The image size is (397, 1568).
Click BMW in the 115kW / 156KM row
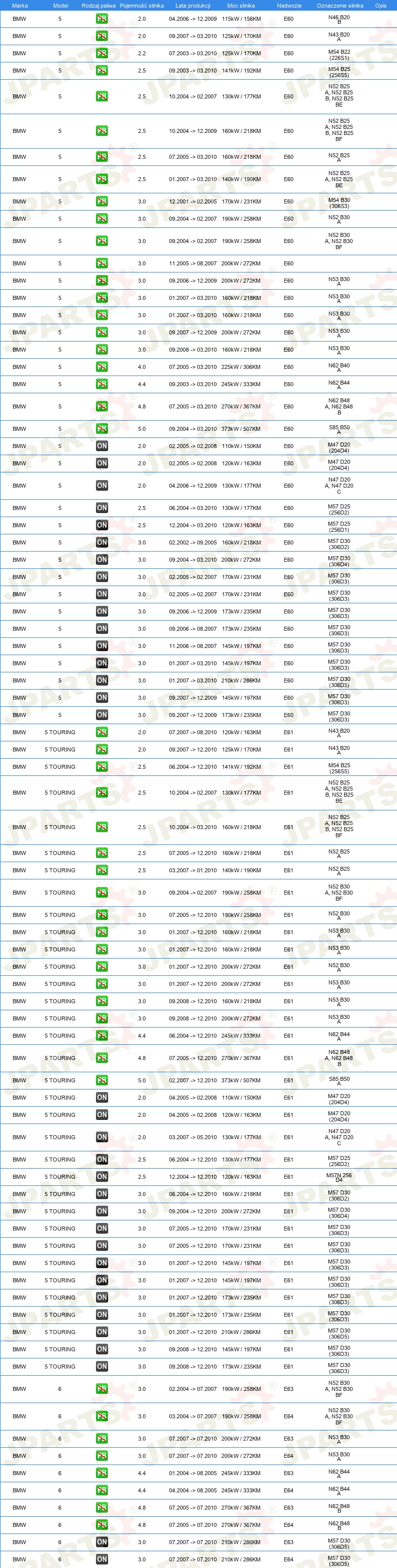(x=19, y=19)
